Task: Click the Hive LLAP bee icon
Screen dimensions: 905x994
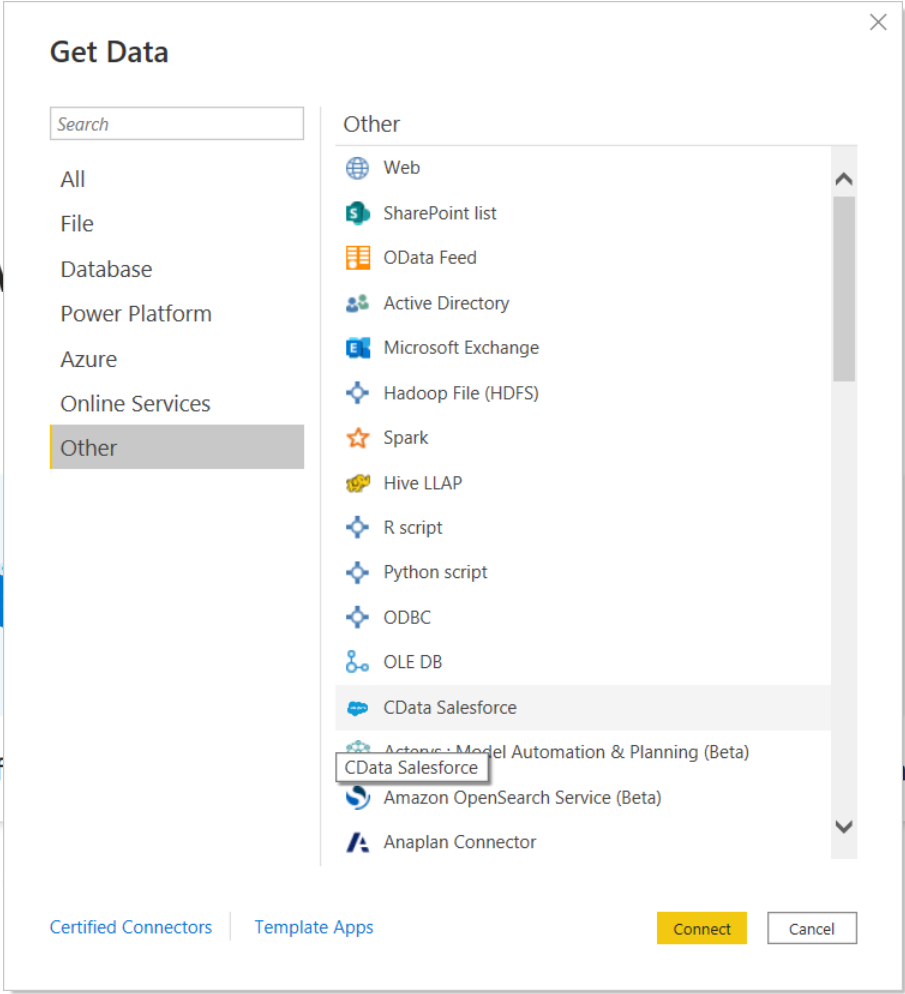Action: 357,483
